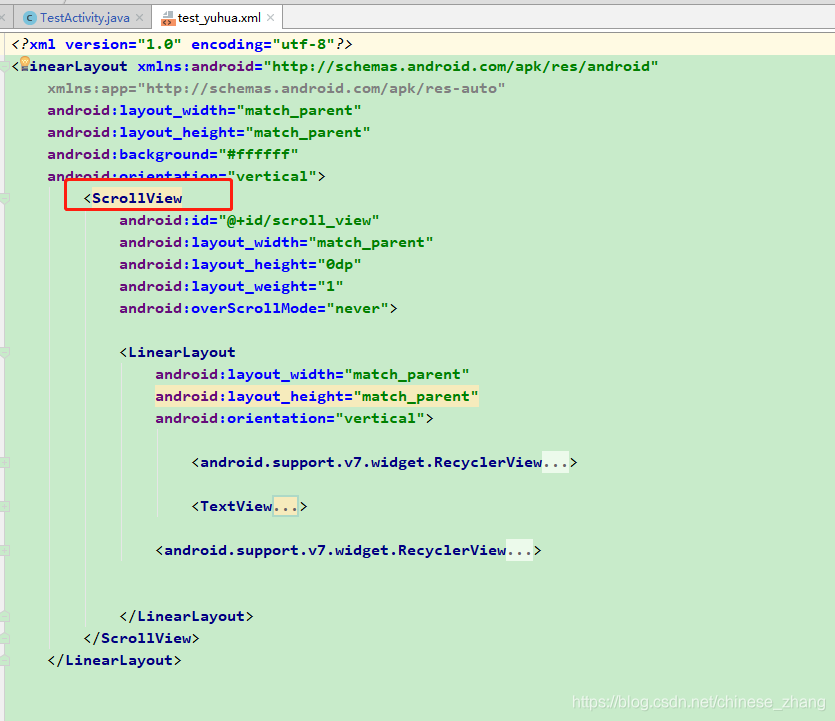This screenshot has width=835, height=721.
Task: Click fold end marker beside inner </LinearLayout>
Action: click(4, 616)
